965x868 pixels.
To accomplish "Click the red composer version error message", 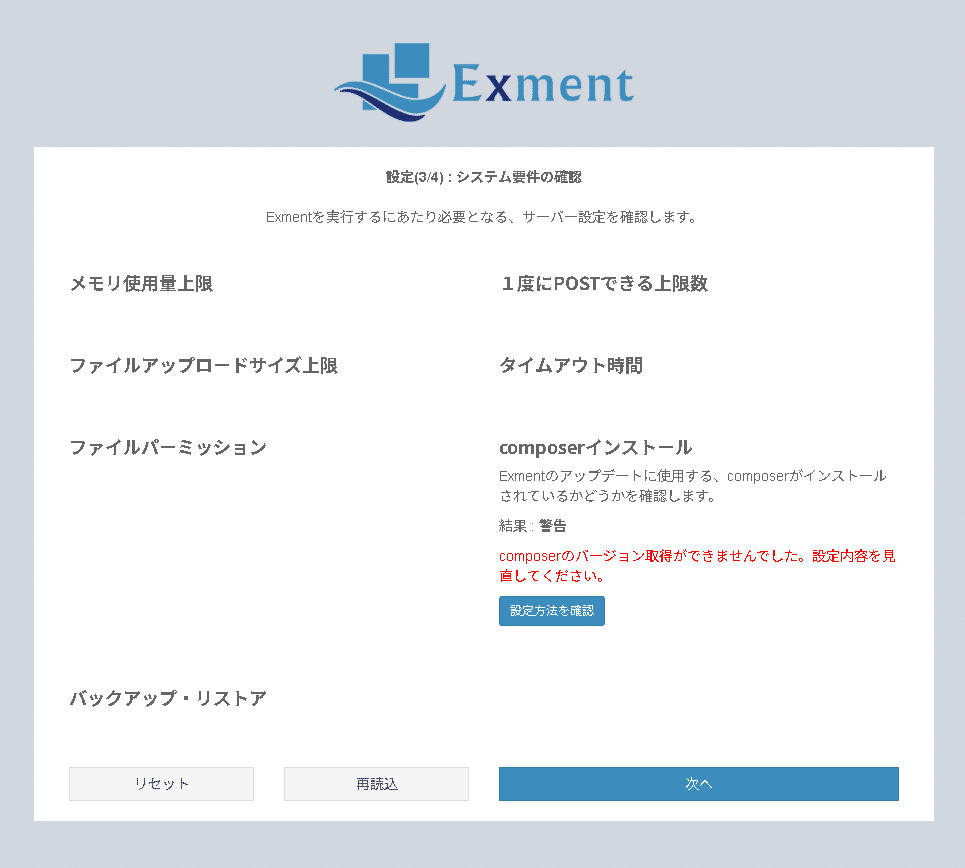I will (x=697, y=565).
